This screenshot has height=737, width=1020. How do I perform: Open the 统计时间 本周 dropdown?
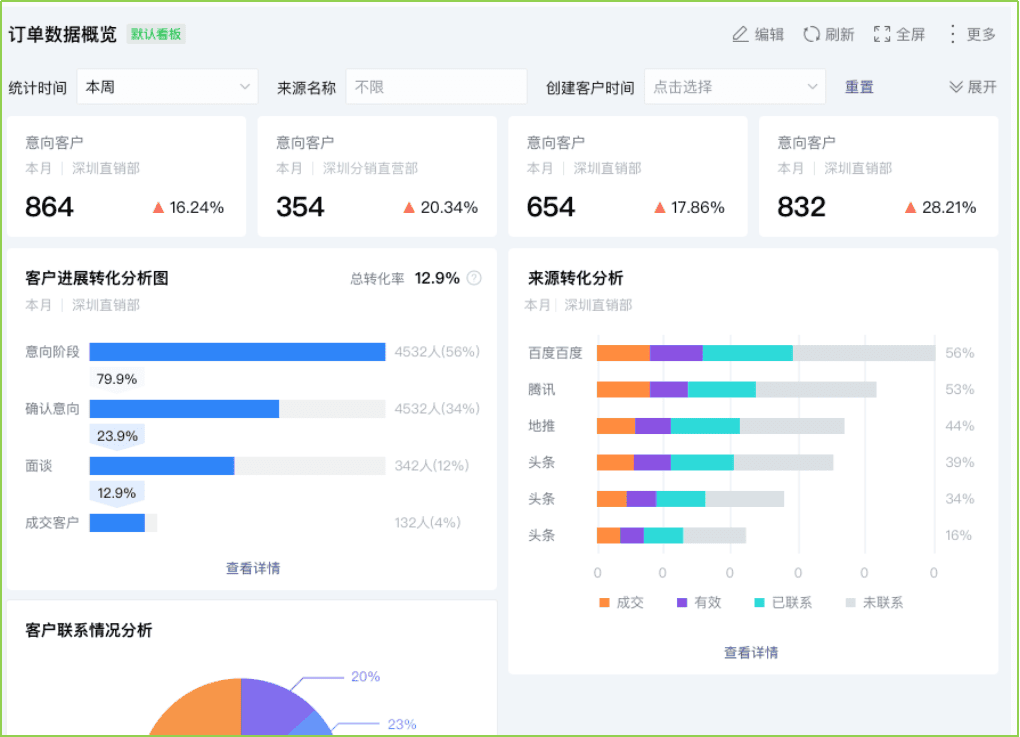pos(167,87)
